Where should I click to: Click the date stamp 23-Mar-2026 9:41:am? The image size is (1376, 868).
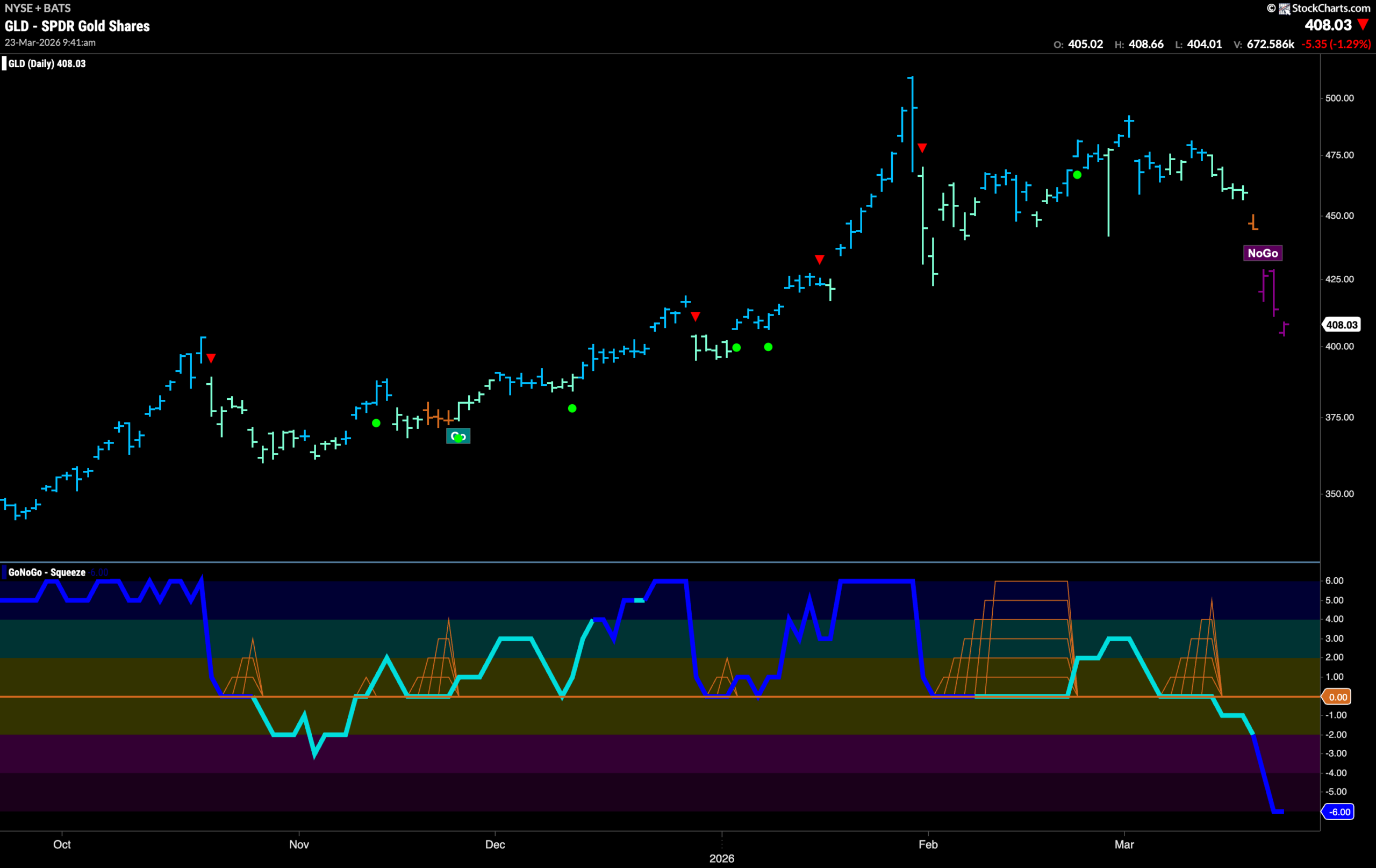pos(51,42)
